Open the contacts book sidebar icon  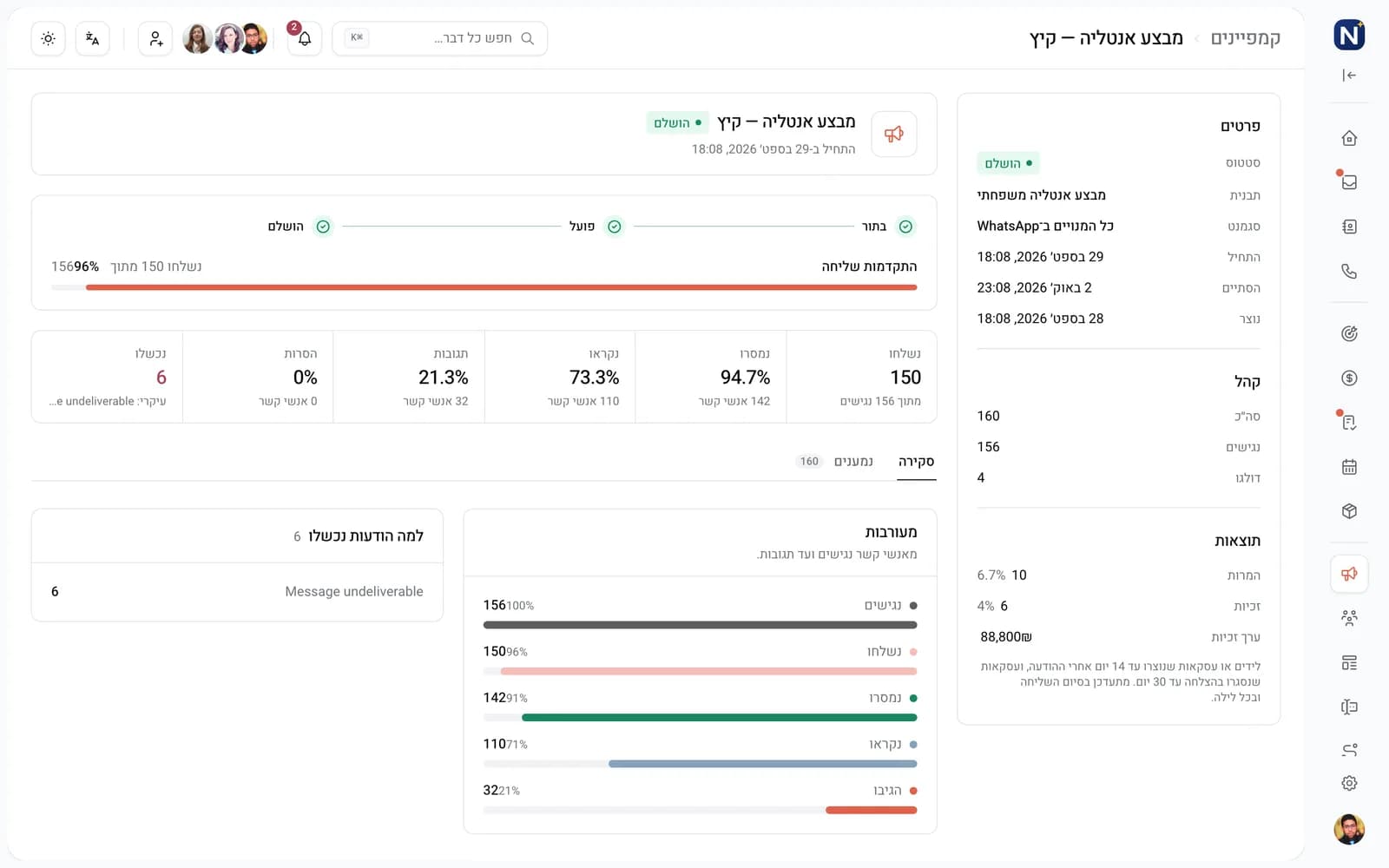pos(1349,227)
